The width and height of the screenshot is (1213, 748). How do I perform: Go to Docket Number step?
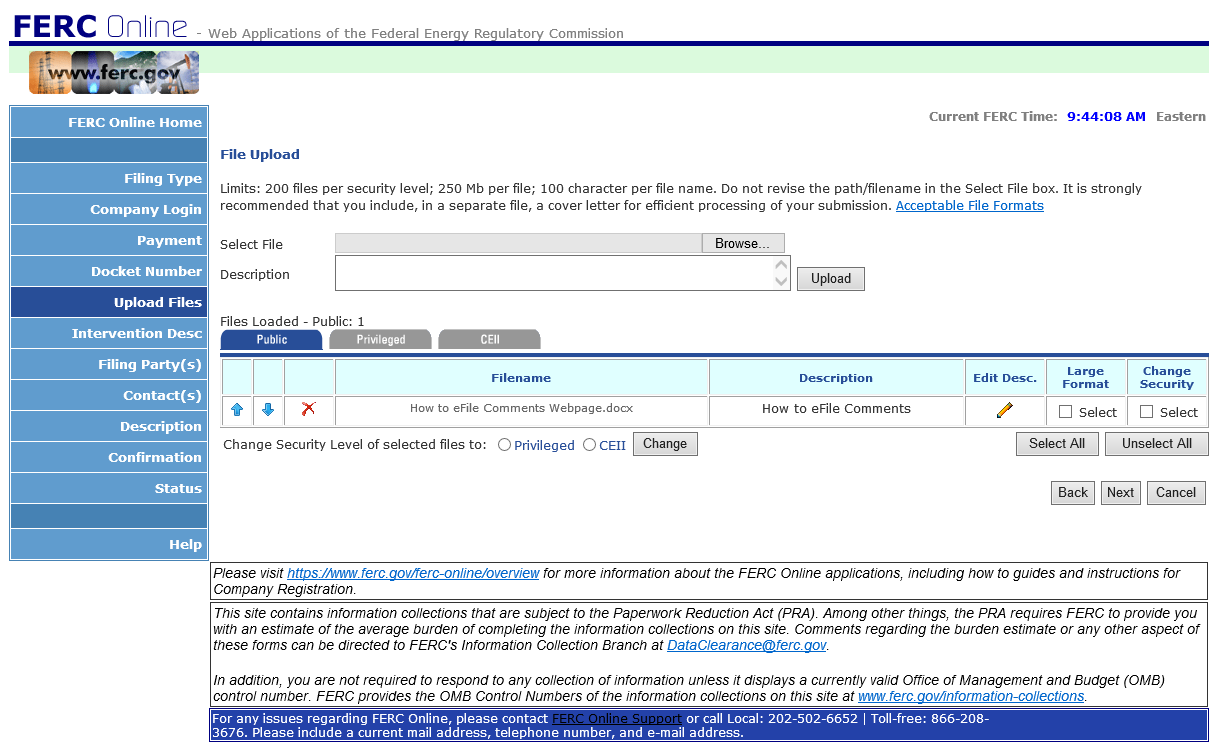click(109, 271)
